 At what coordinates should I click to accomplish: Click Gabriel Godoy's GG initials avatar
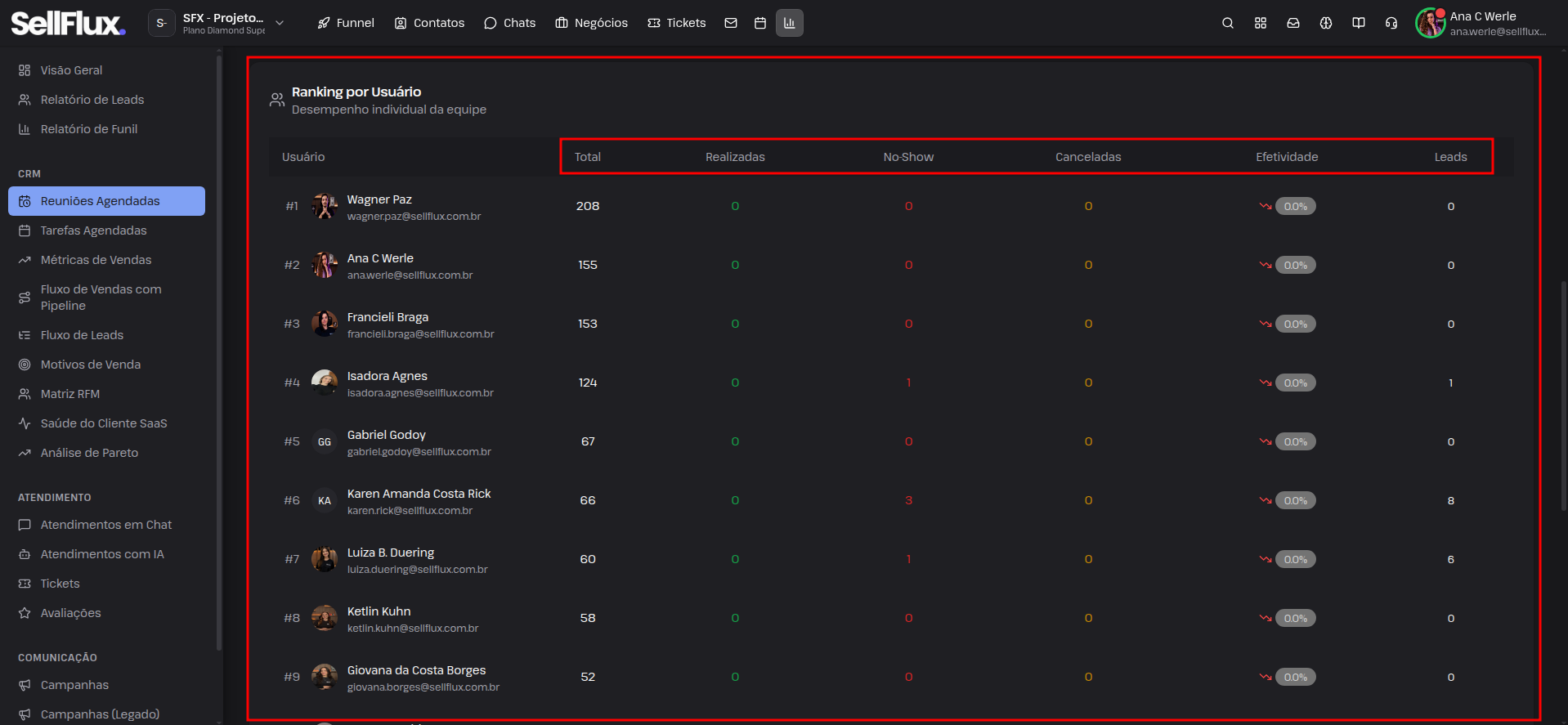pos(325,441)
